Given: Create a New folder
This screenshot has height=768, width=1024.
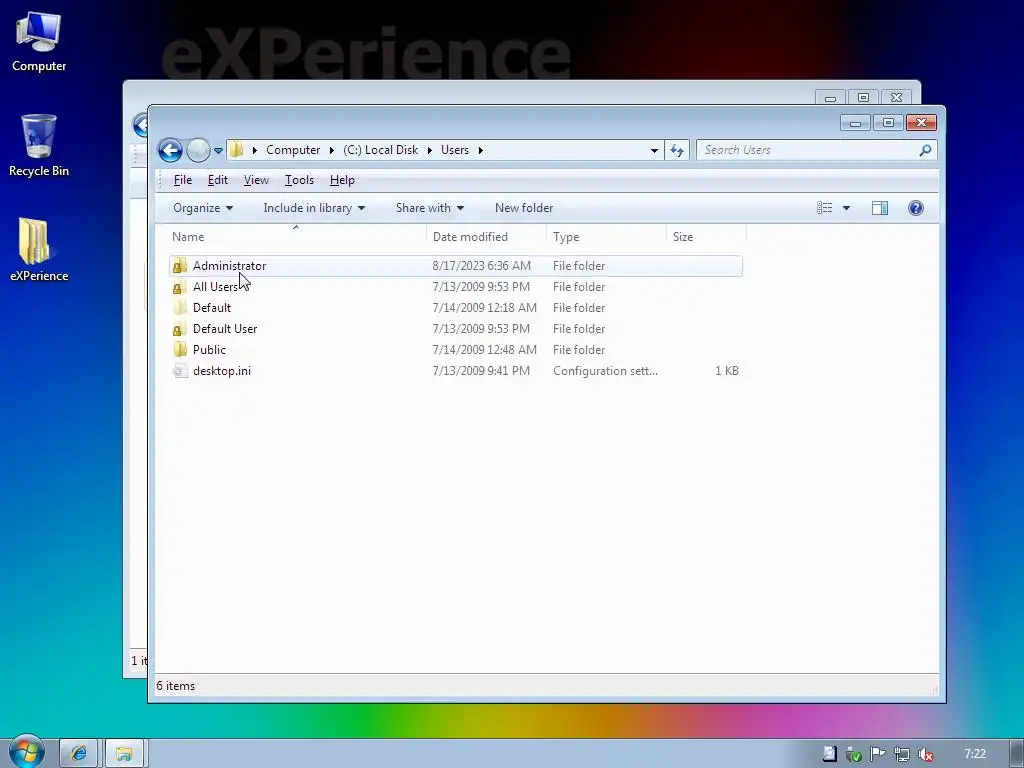Looking at the screenshot, I should click(x=524, y=208).
